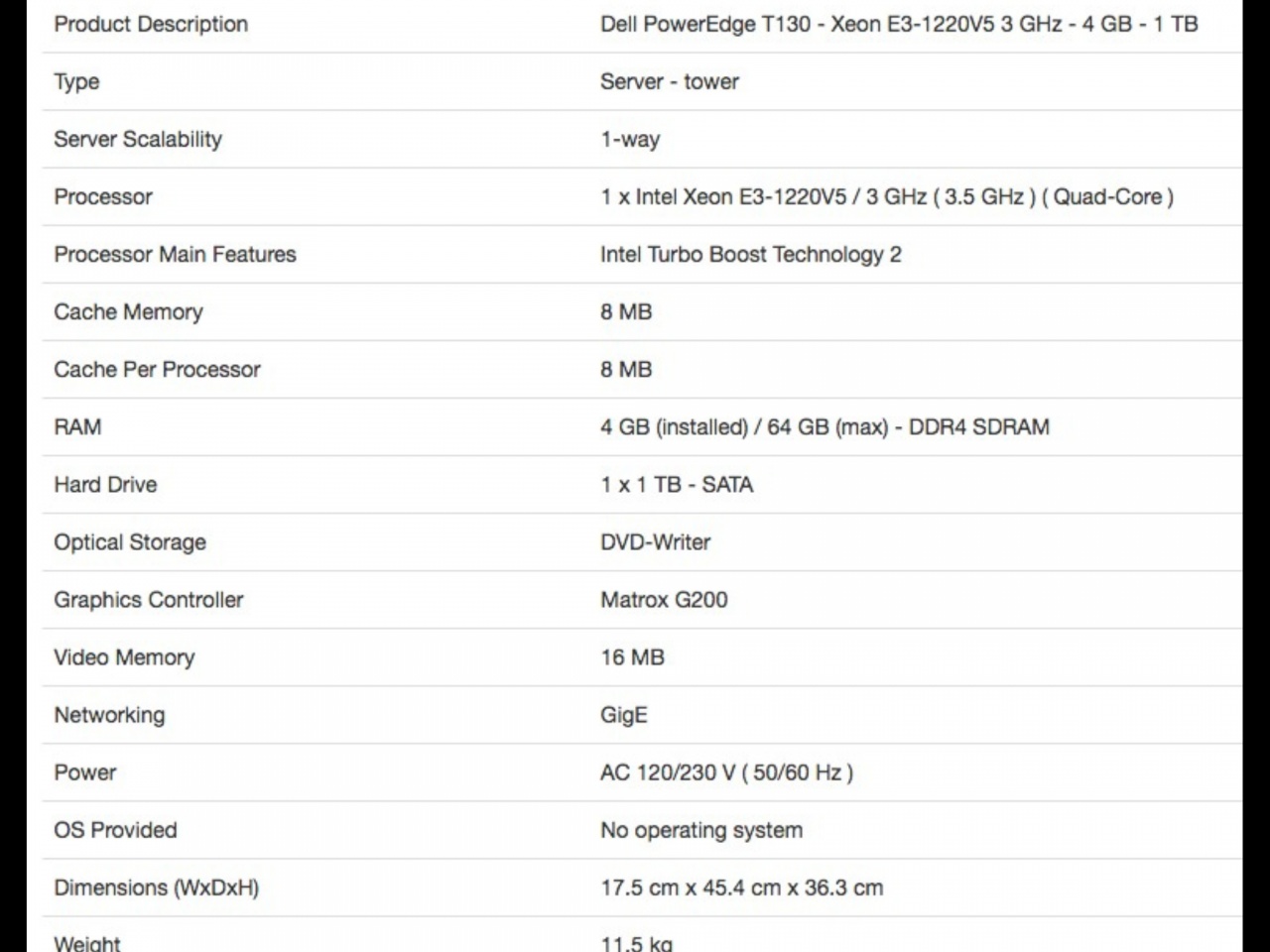Select the GigE networking value

(x=623, y=714)
